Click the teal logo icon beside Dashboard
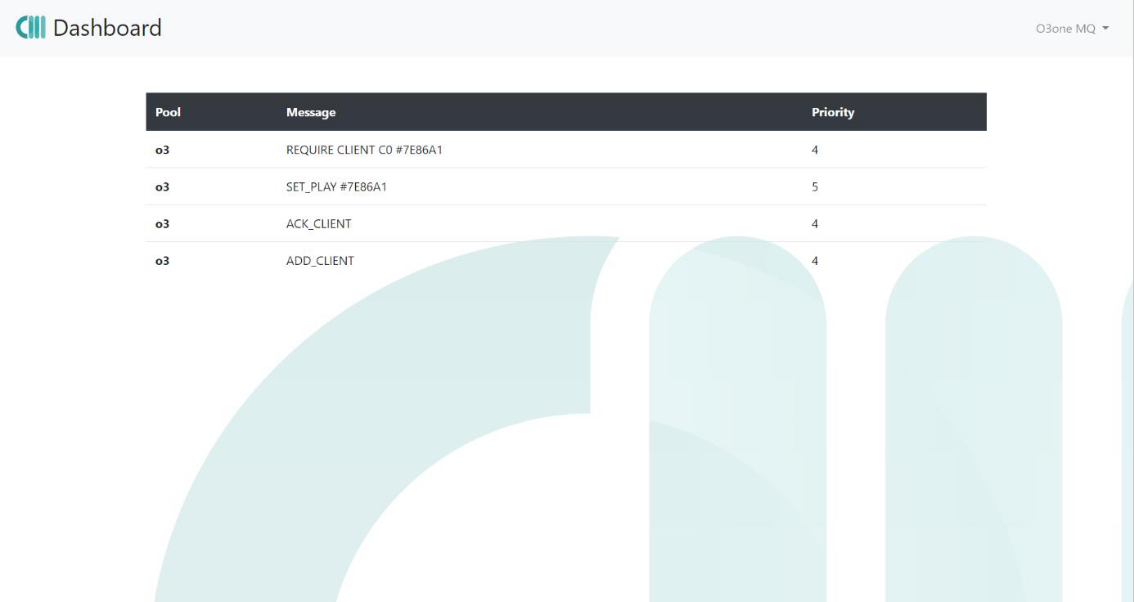This screenshot has width=1134, height=602. [31, 28]
